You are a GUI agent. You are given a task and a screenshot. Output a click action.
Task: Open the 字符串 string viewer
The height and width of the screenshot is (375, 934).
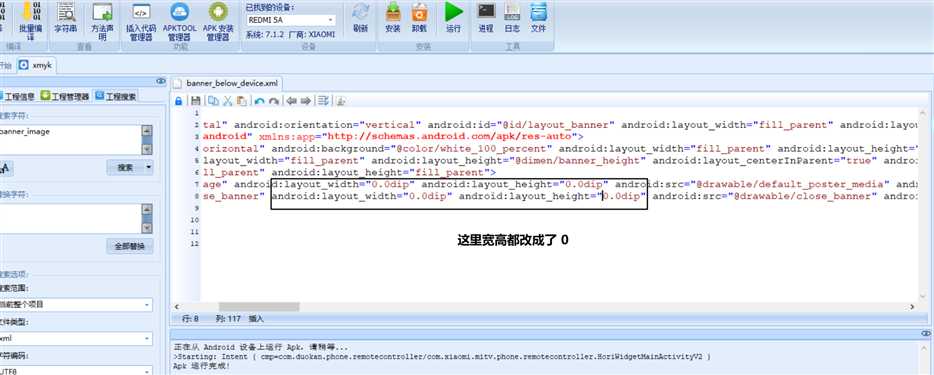tap(66, 18)
